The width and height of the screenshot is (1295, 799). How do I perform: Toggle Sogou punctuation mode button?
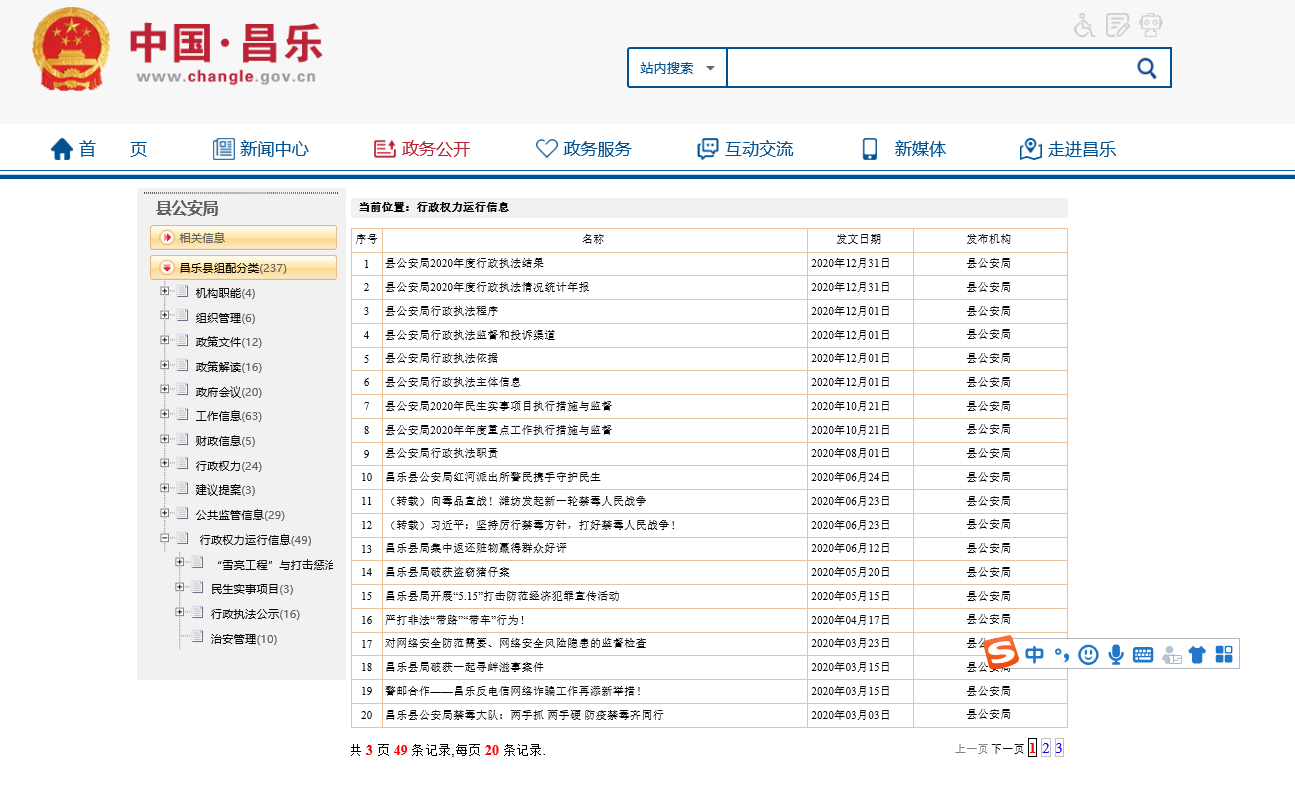coord(1061,655)
